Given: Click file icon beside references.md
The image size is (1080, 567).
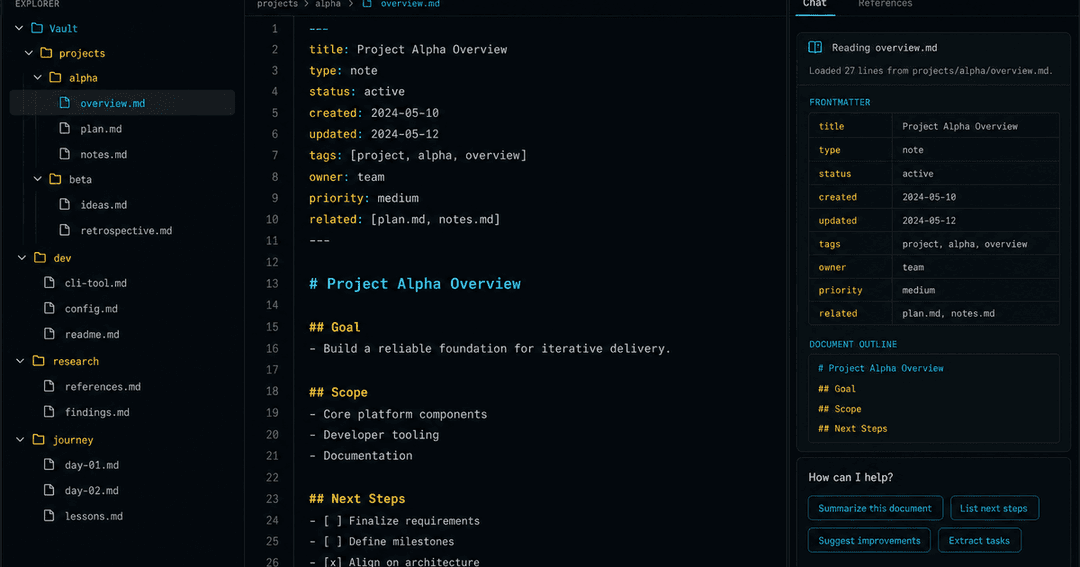Looking at the screenshot, I should coord(50,386).
